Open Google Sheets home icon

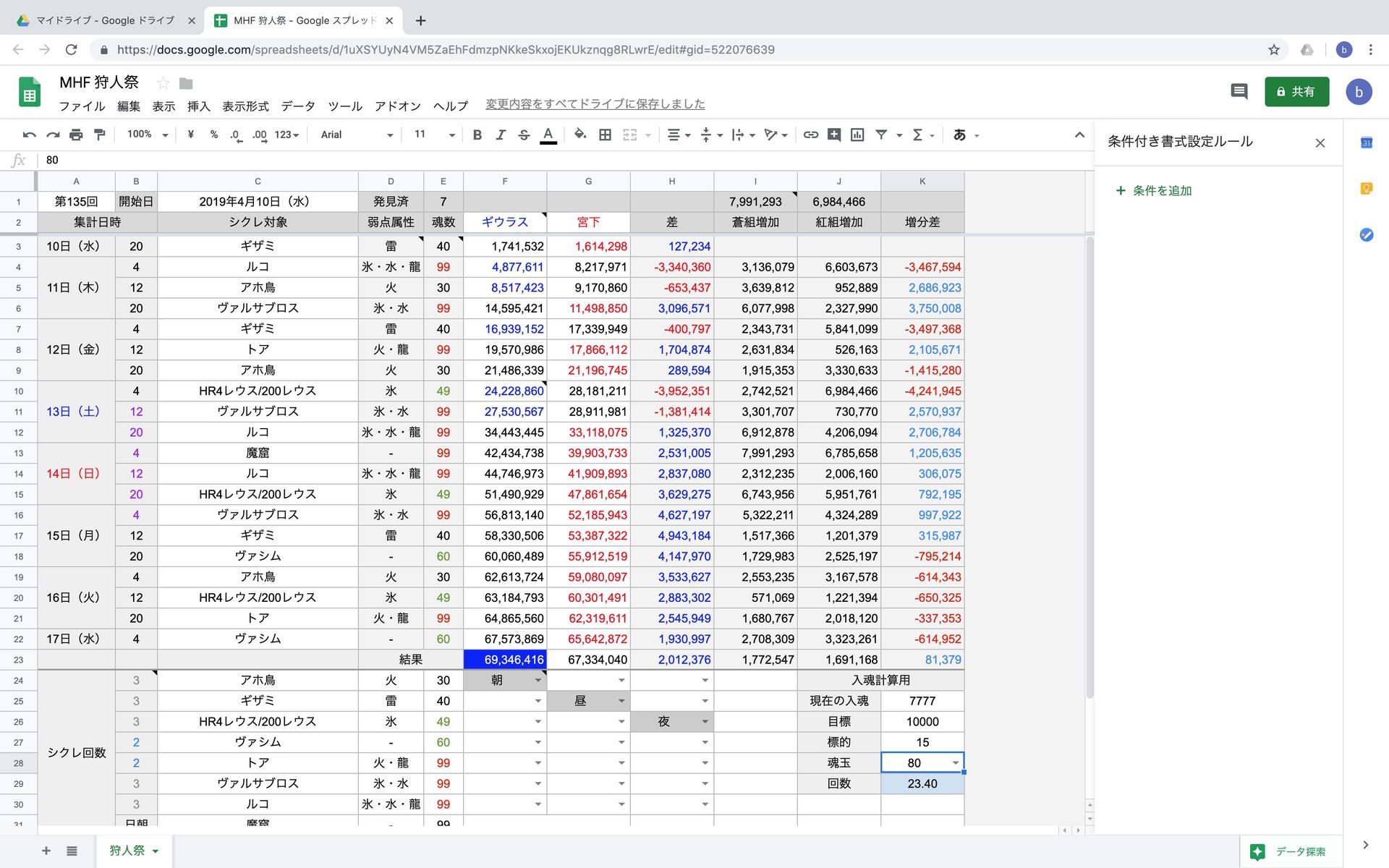(30, 92)
